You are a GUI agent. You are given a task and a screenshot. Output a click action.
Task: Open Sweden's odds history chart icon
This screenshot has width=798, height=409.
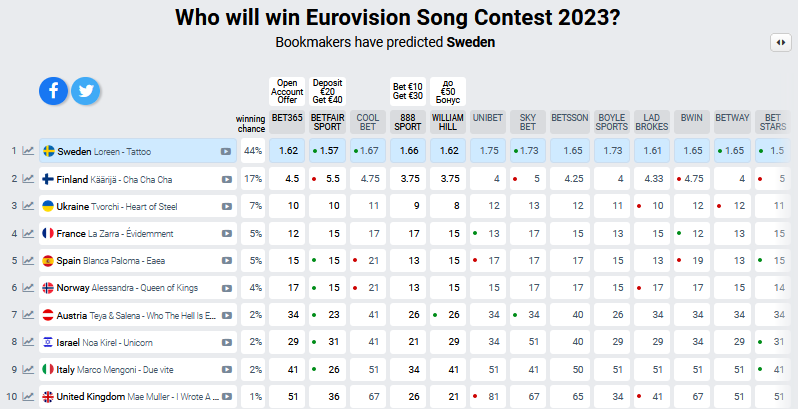point(27,151)
